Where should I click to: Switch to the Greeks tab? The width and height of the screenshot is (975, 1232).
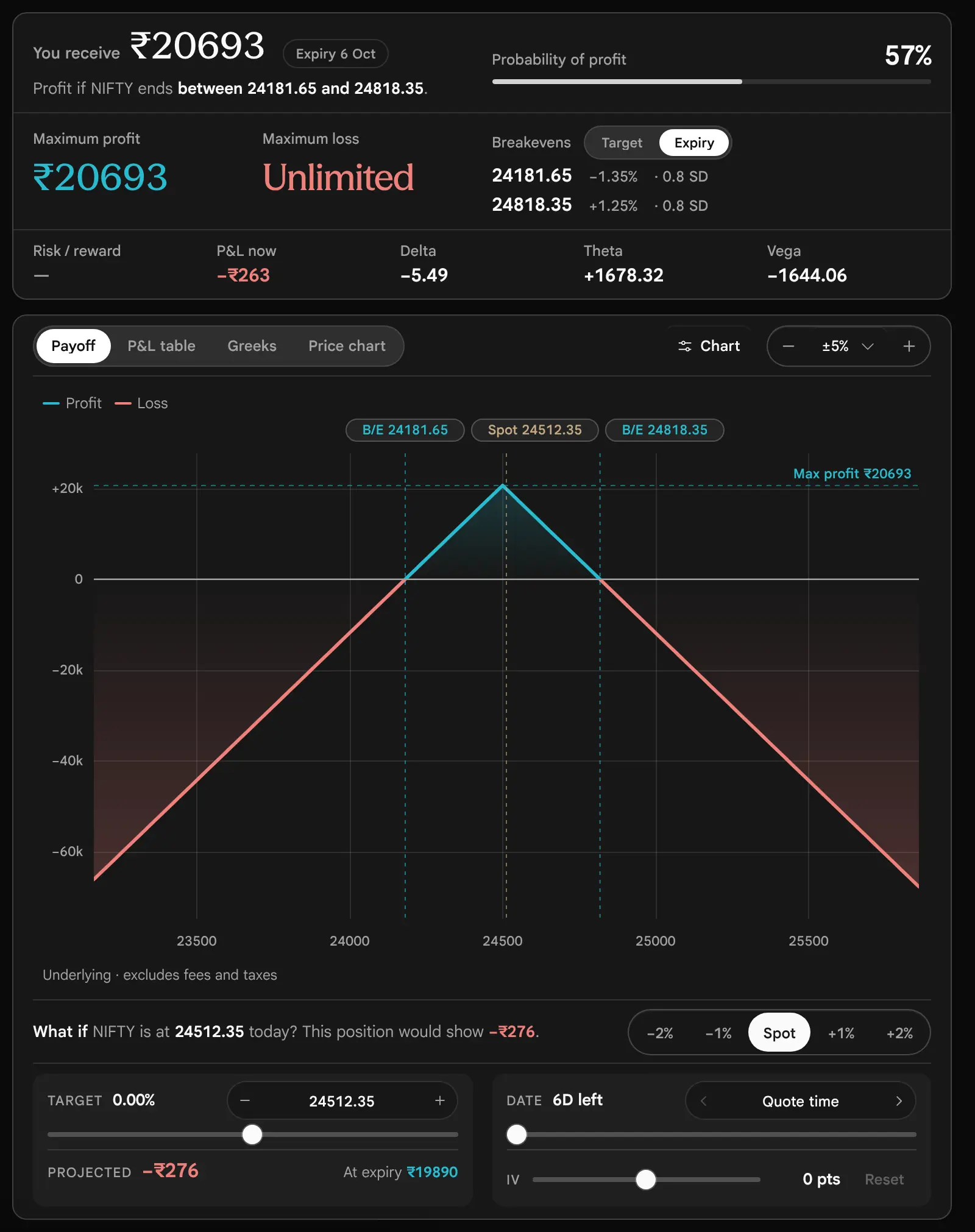click(252, 346)
